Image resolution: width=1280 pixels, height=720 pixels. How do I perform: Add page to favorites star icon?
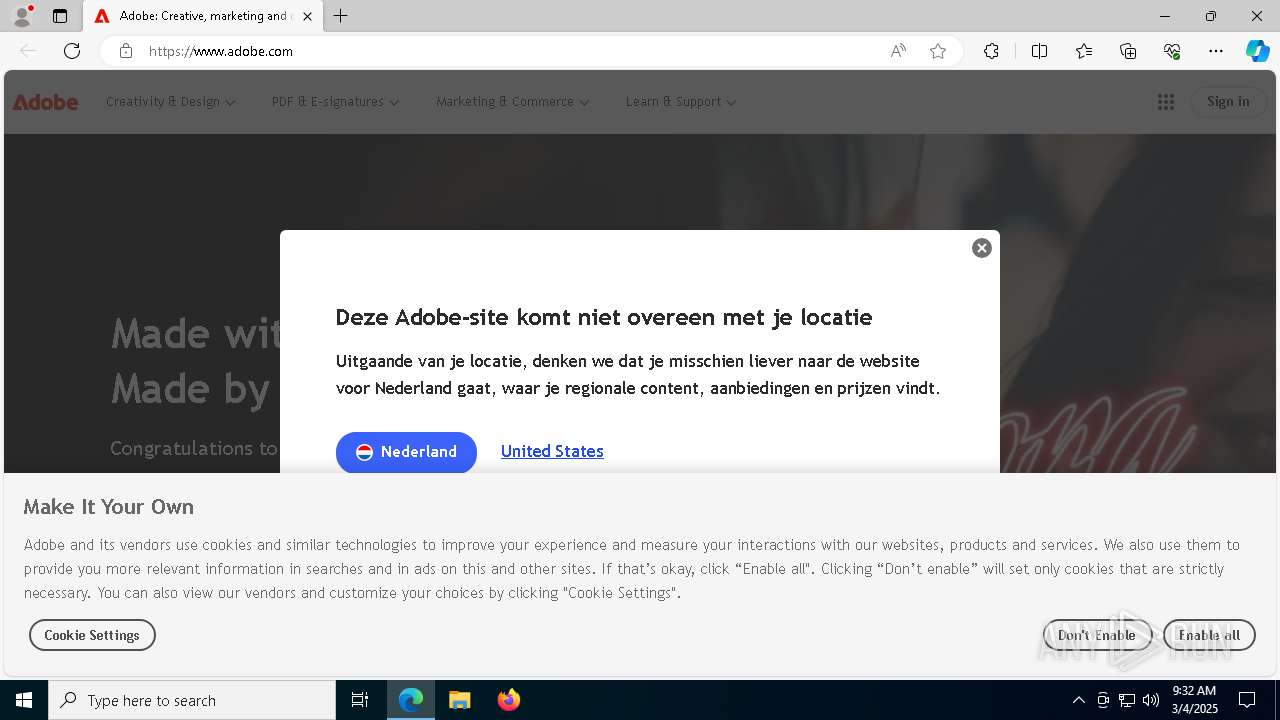(x=938, y=51)
